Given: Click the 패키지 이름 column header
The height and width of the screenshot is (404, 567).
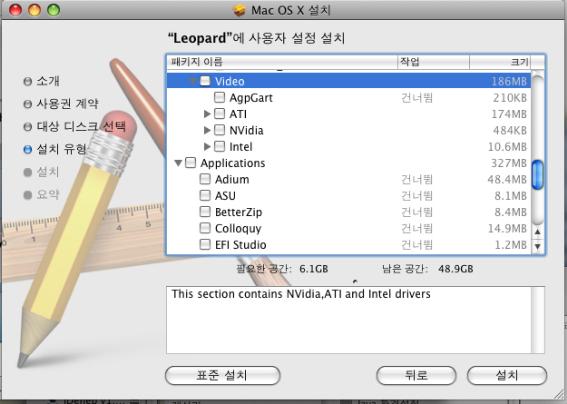Looking at the screenshot, I should (x=282, y=62).
